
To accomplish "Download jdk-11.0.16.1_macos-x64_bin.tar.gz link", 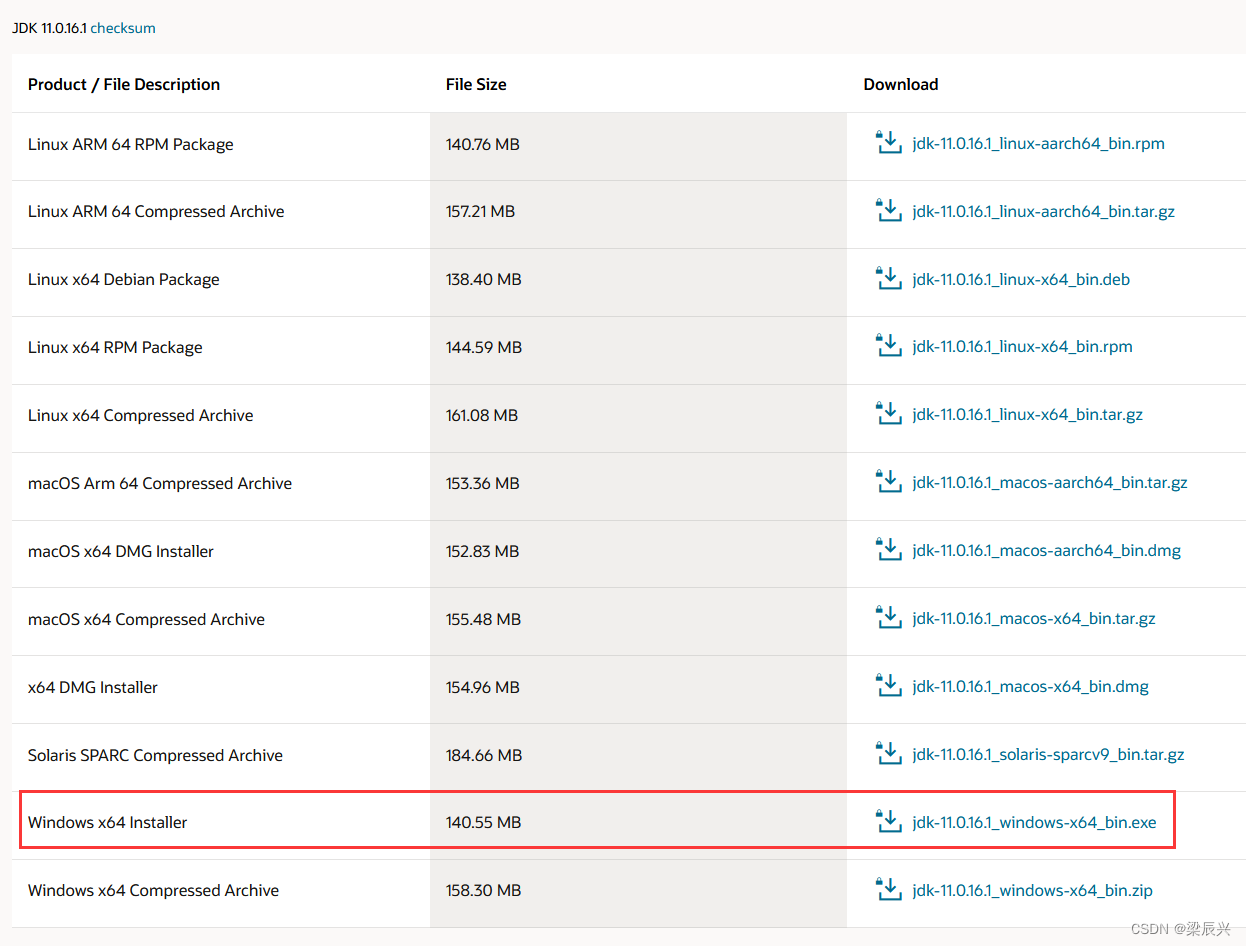I will pyautogui.click(x=1034, y=619).
